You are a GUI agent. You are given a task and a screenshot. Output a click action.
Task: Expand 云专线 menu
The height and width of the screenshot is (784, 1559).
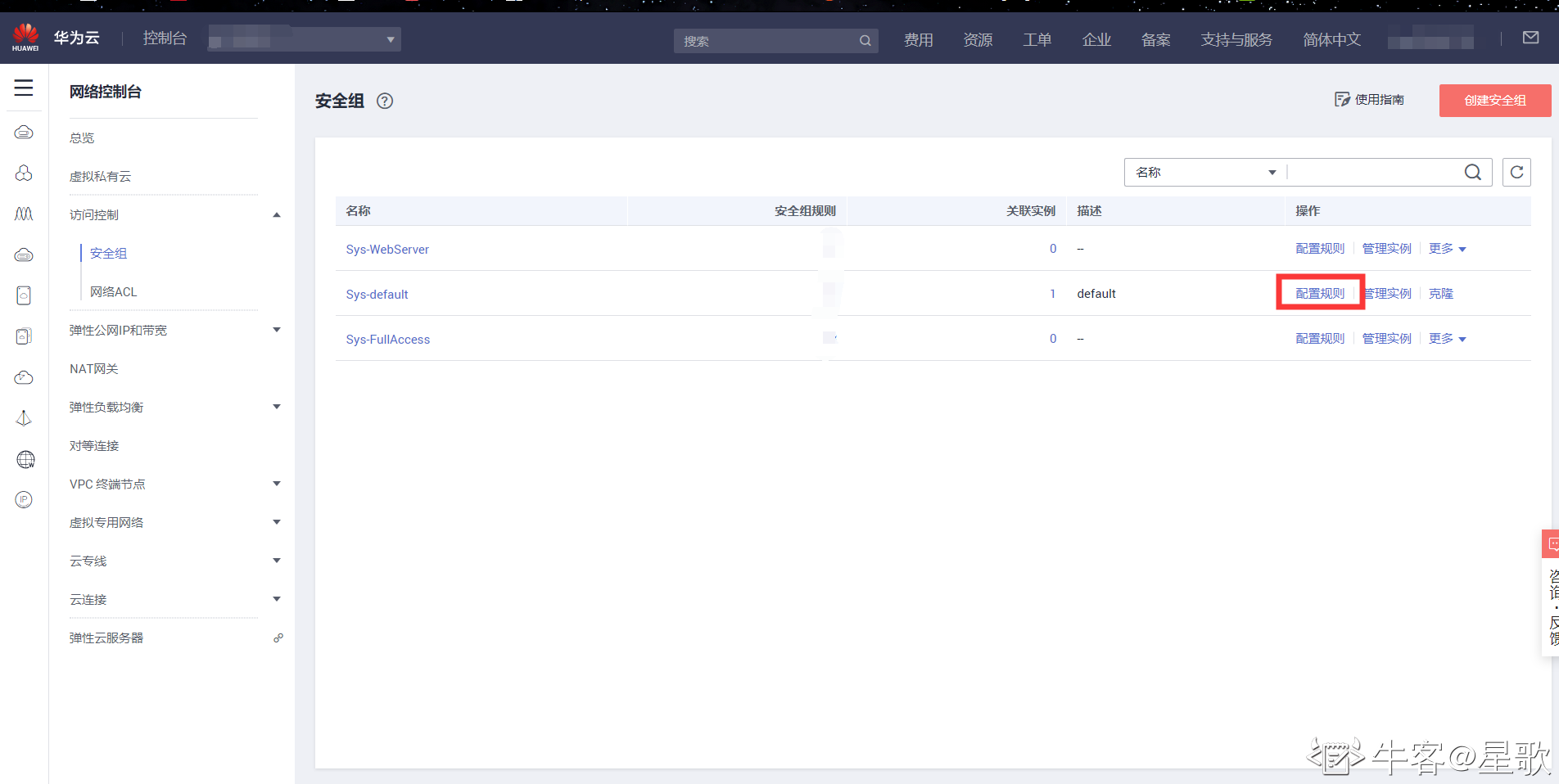pos(277,561)
